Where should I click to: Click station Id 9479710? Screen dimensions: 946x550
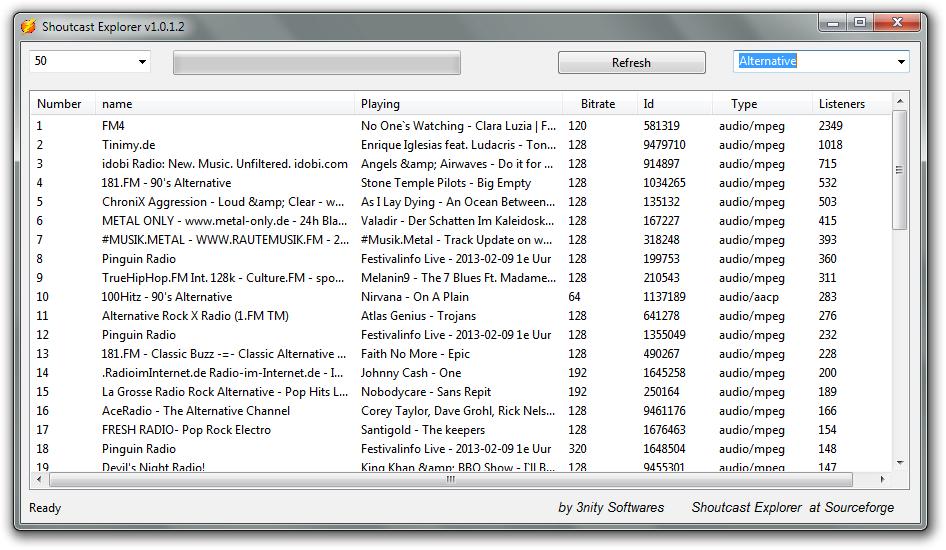tap(664, 145)
